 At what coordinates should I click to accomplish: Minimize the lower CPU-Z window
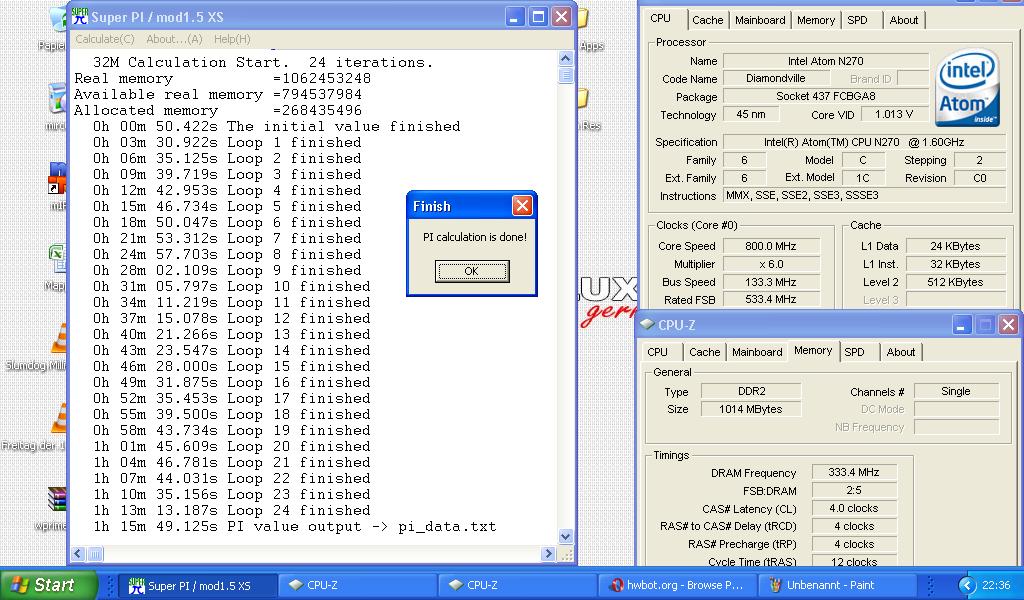(x=961, y=324)
